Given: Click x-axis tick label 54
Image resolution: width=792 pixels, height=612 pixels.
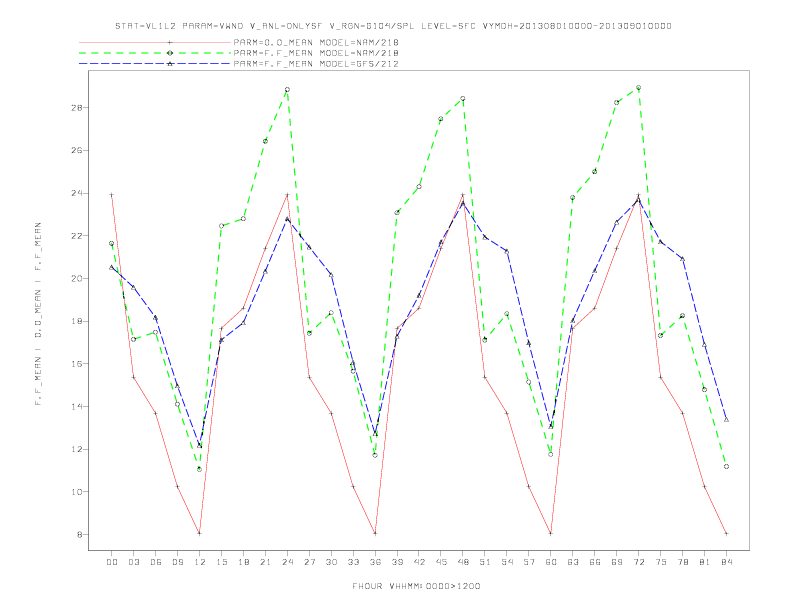Looking at the screenshot, I should point(507,562).
